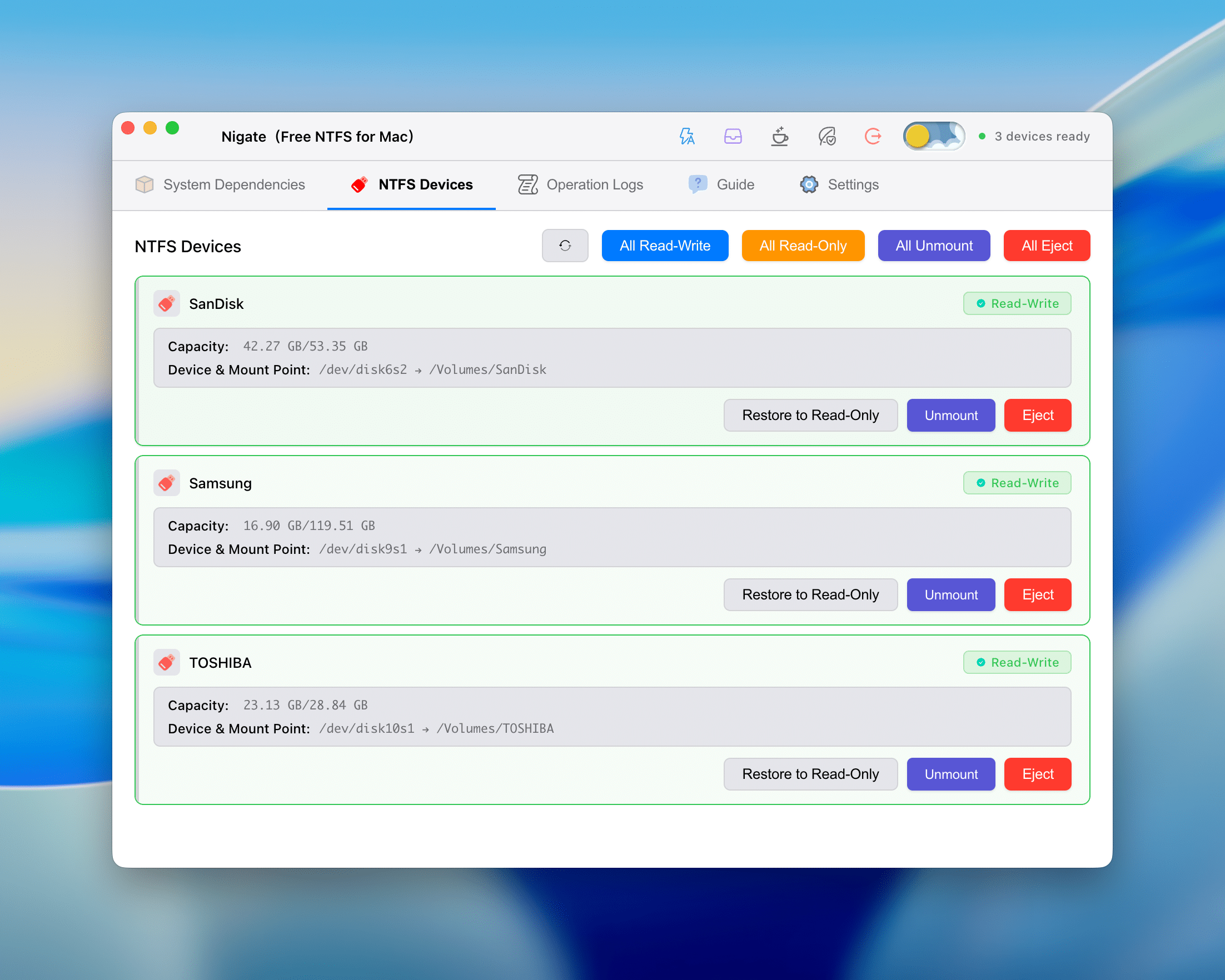The height and width of the screenshot is (980, 1225).
Task: Click the '42.27 GB/53.35 GB' capacity value
Action: click(305, 346)
